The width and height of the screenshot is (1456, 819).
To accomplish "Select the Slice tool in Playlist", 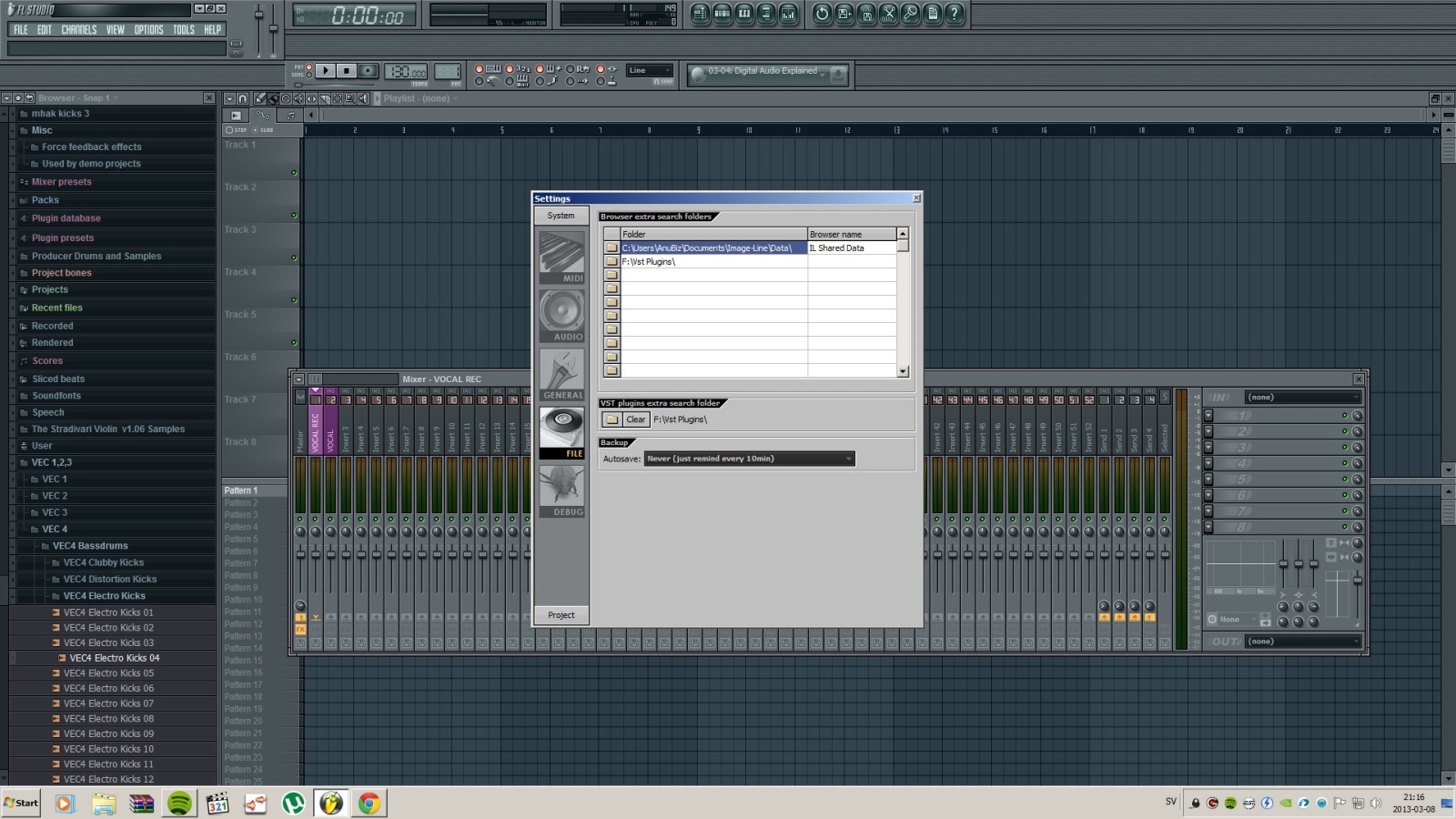I will [324, 98].
